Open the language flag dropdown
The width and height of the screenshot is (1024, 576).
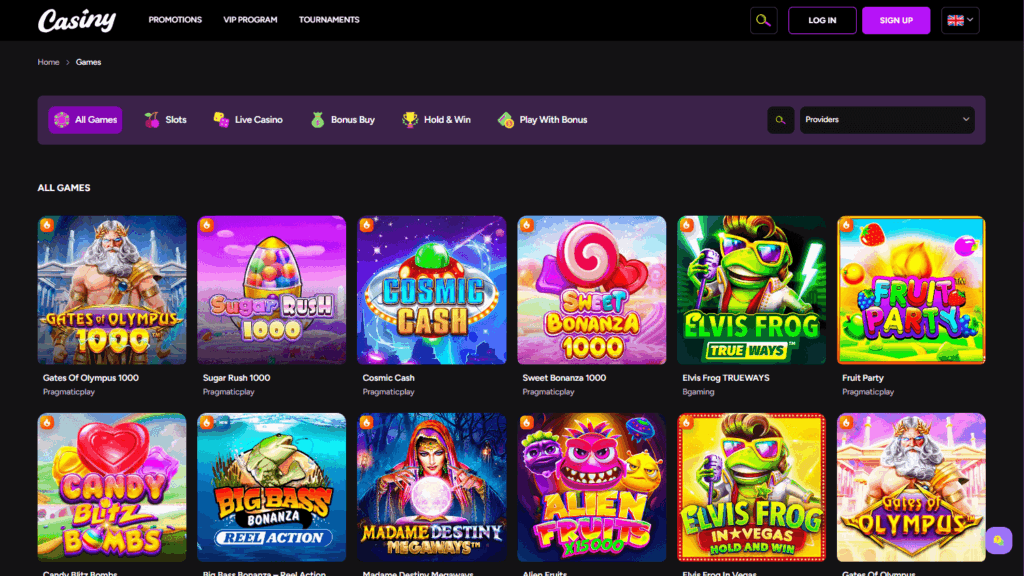[960, 20]
